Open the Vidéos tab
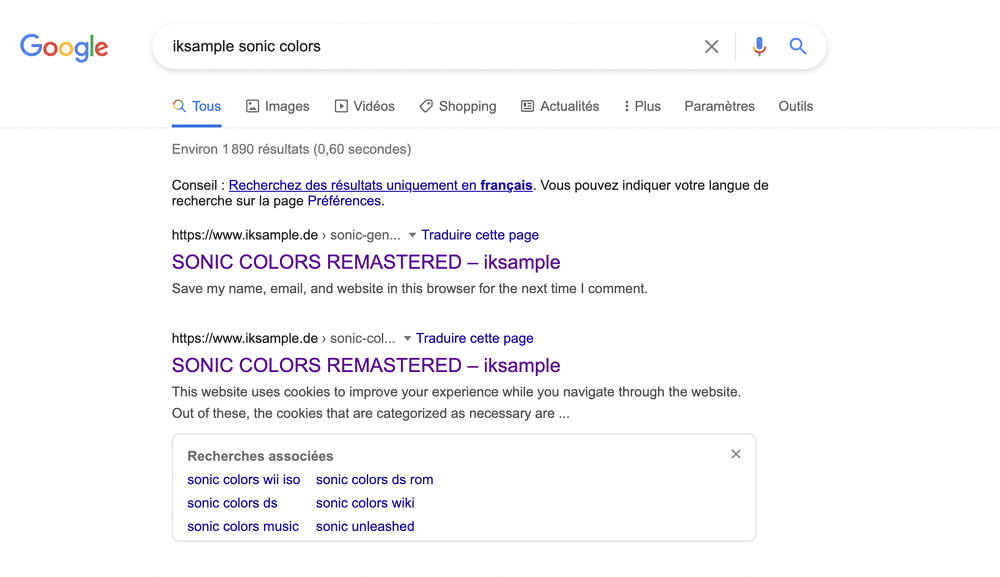 click(x=365, y=106)
